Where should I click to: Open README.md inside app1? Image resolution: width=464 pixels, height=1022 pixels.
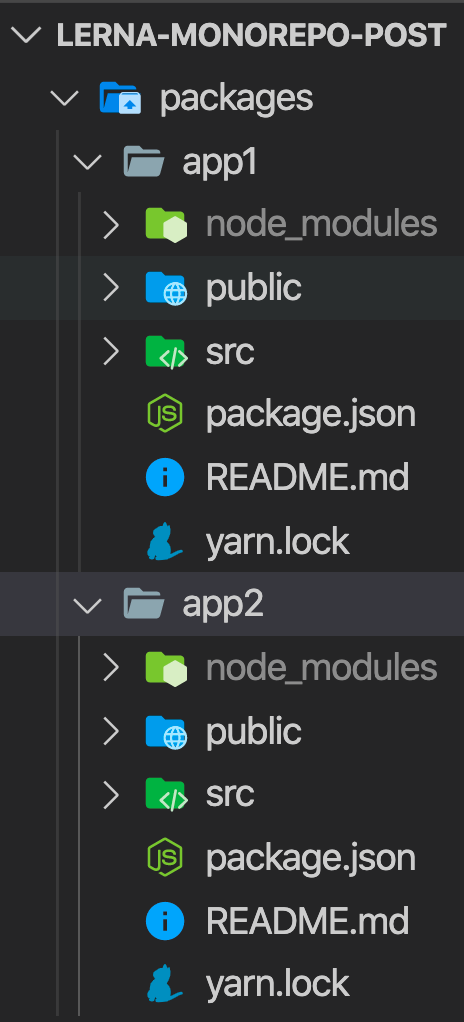tap(308, 478)
